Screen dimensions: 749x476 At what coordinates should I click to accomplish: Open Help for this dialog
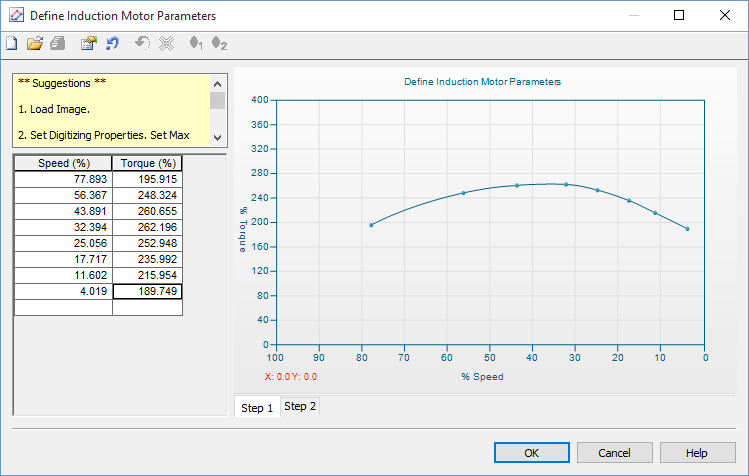697,453
